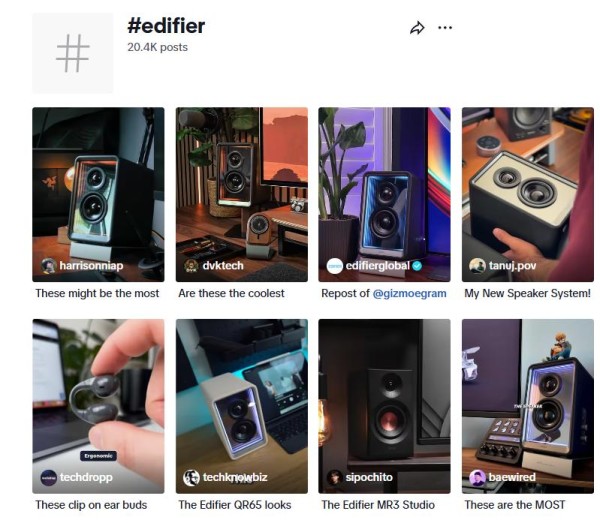Screen dimensions: 600x523
Task: Follow the @gizmoegram mention link
Action: [409, 293]
